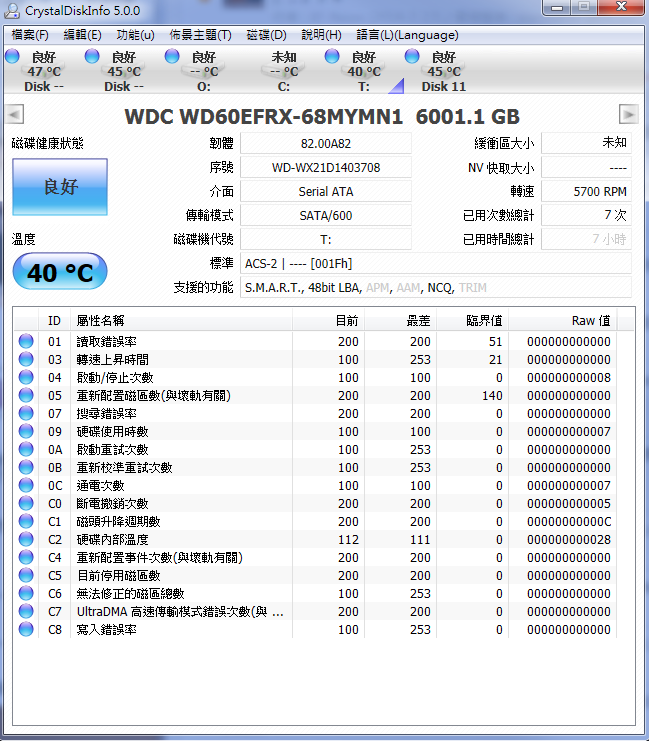Click the 最差 column header
The height and width of the screenshot is (741, 649).
400,321
